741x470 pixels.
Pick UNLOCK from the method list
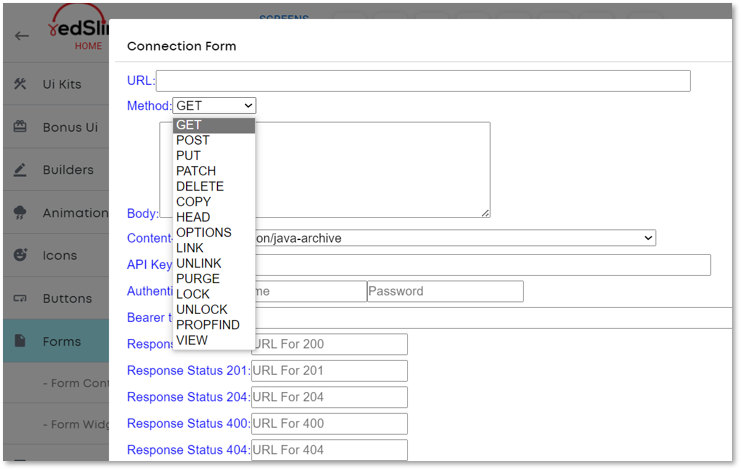pos(214,309)
